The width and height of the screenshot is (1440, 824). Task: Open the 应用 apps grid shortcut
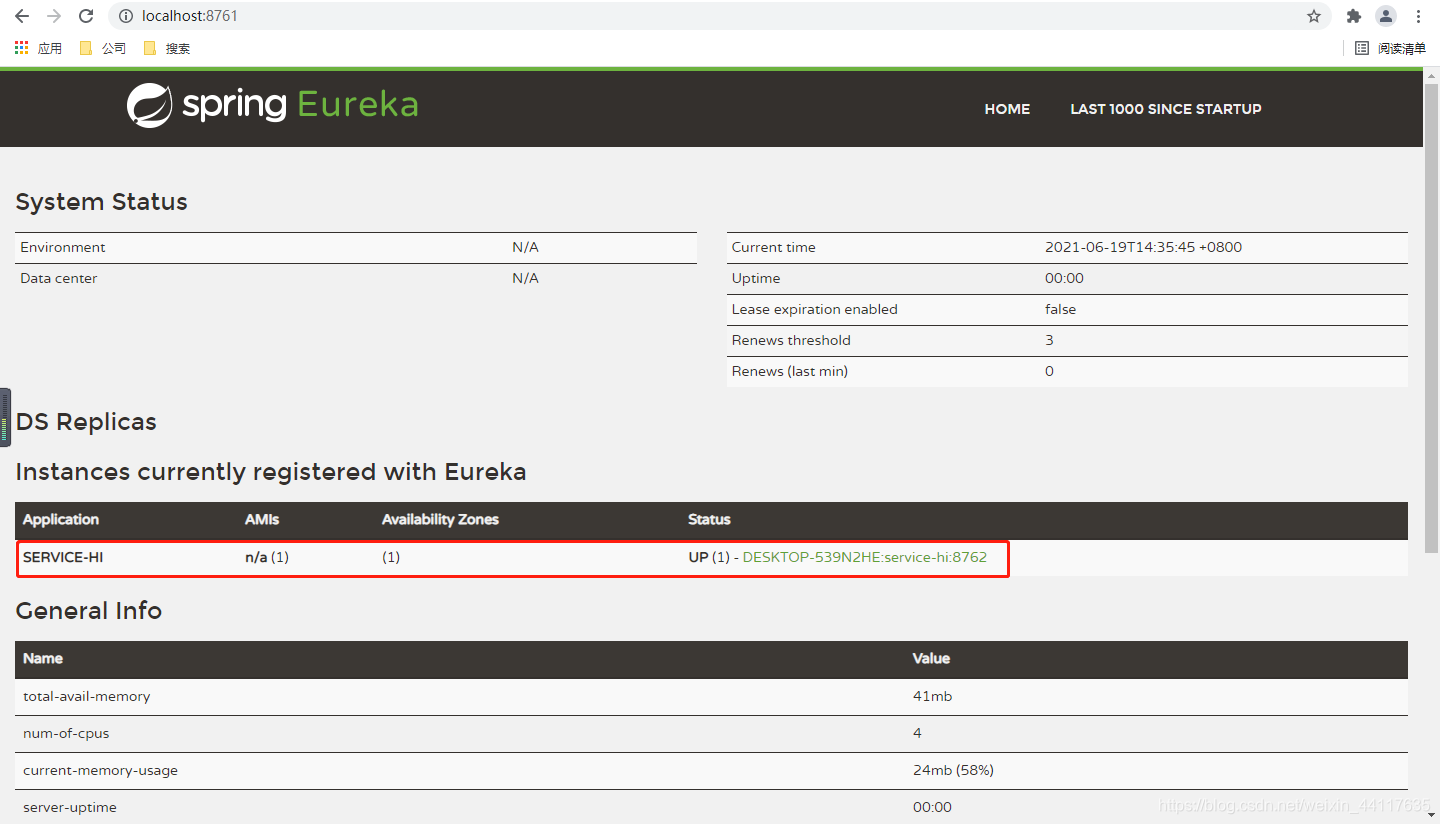[x=38, y=48]
